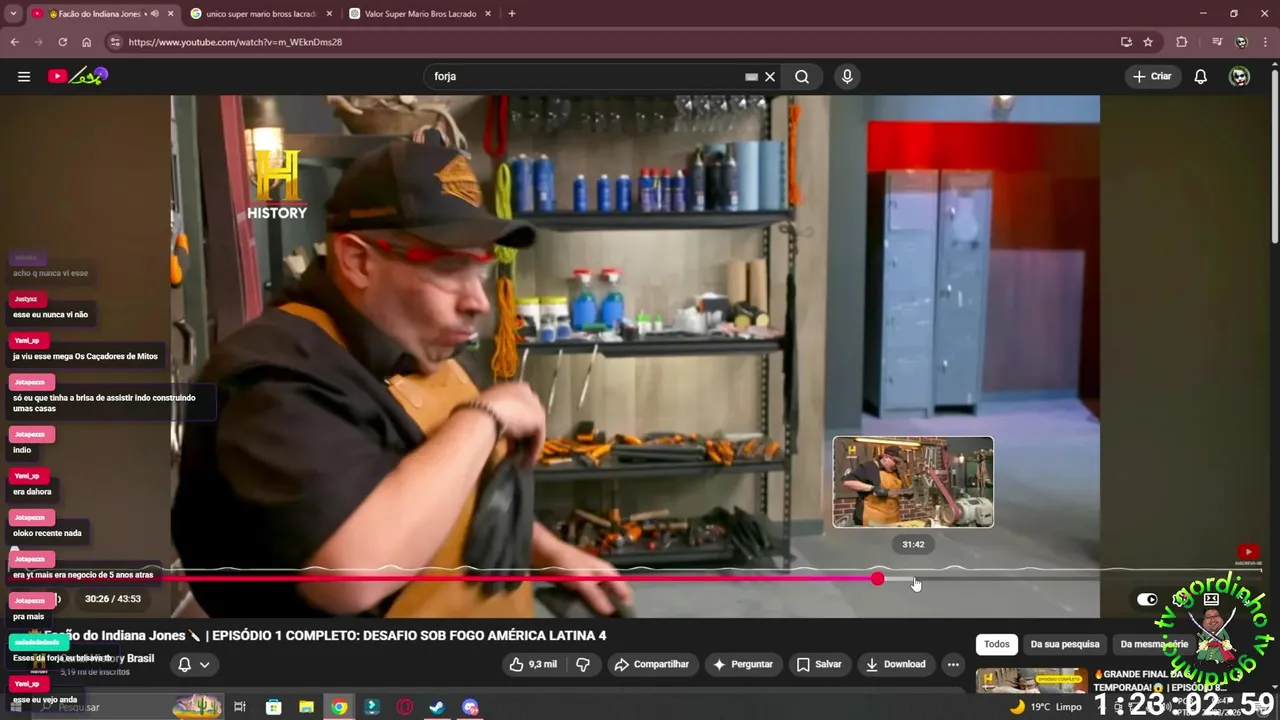Viewport: 1280px width, 720px height.
Task: Bookmark this page with the star
Action: 1148,42
